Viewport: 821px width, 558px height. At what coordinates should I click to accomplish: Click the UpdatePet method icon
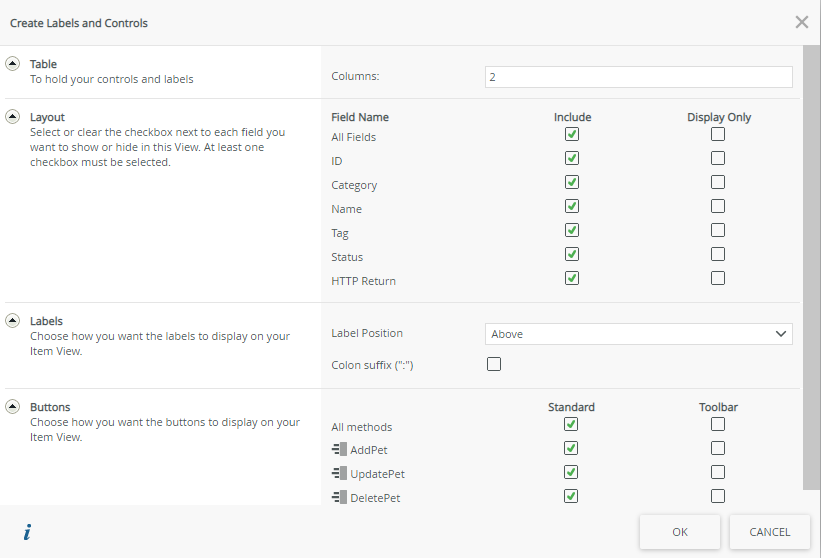pyautogui.click(x=339, y=474)
